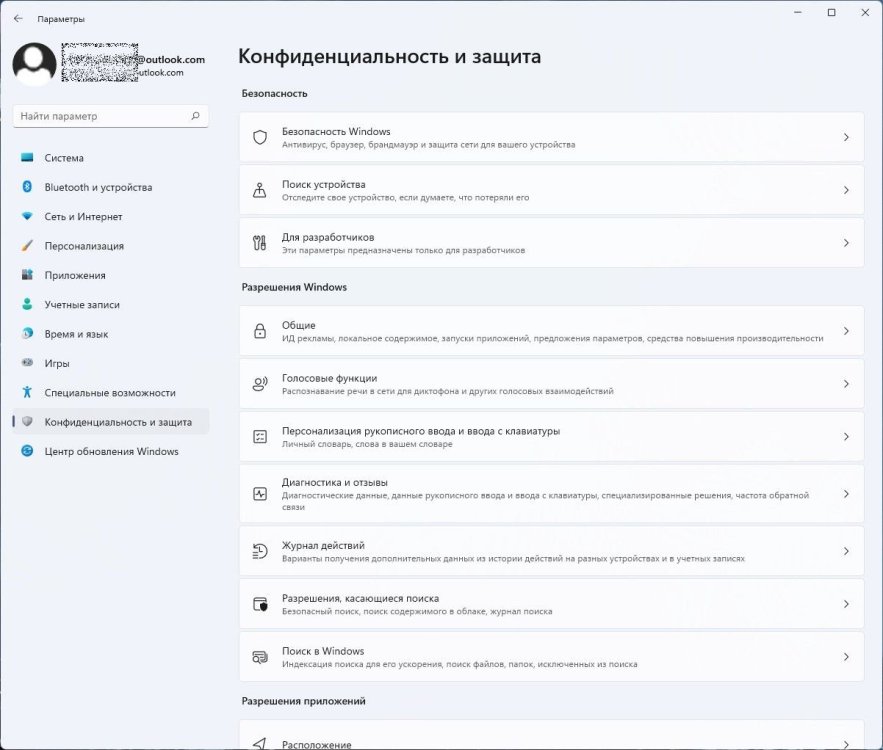This screenshot has height=750, width=883.
Task: Click the Windows Security shield icon
Action: [x=260, y=138]
